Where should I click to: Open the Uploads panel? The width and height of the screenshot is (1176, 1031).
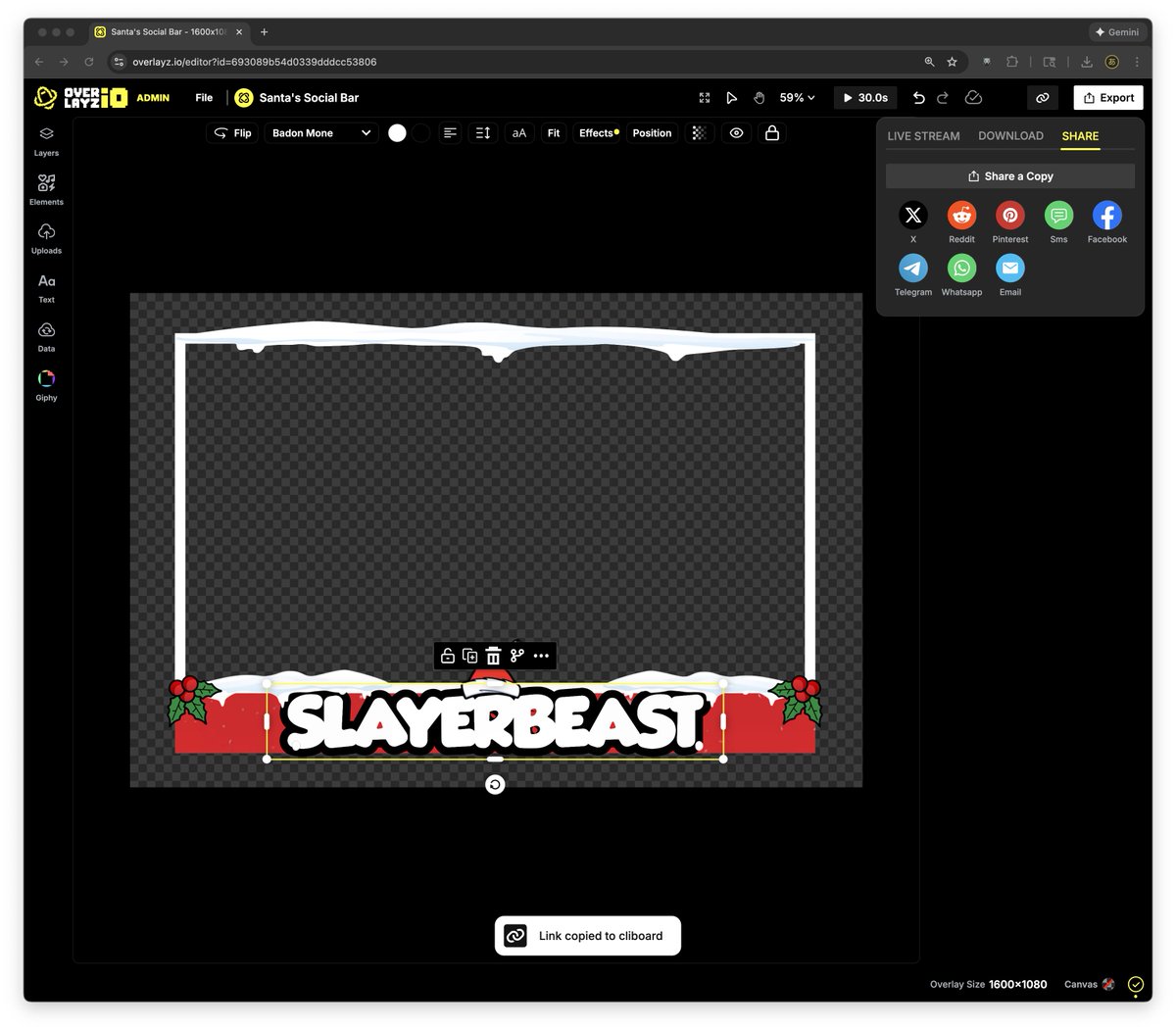(x=46, y=239)
